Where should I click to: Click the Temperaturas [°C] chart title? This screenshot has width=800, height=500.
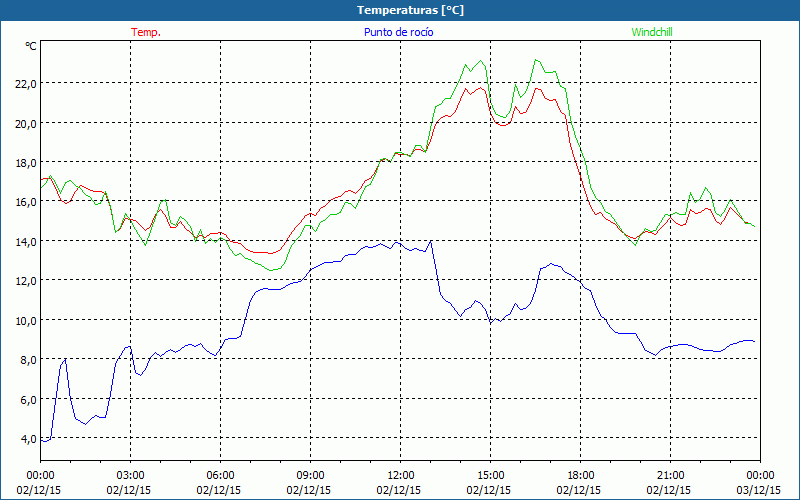[x=410, y=10]
